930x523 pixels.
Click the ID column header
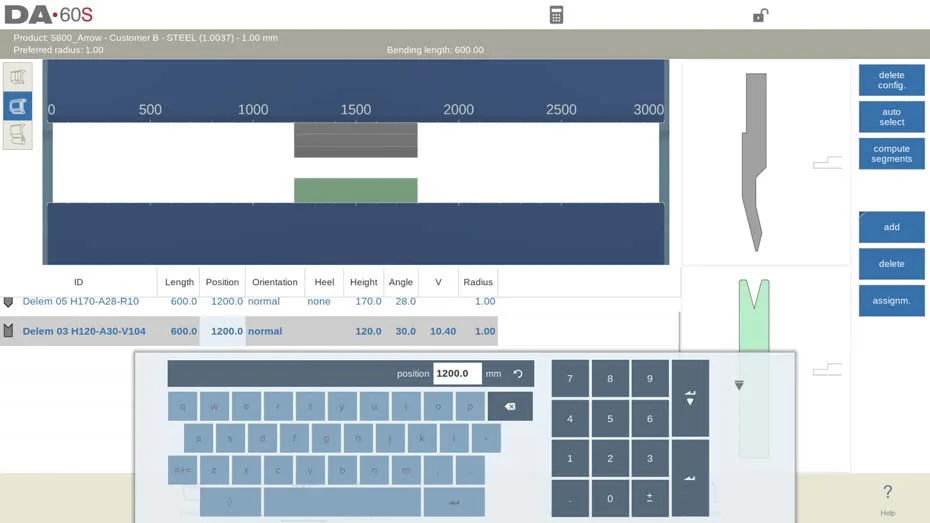78,282
